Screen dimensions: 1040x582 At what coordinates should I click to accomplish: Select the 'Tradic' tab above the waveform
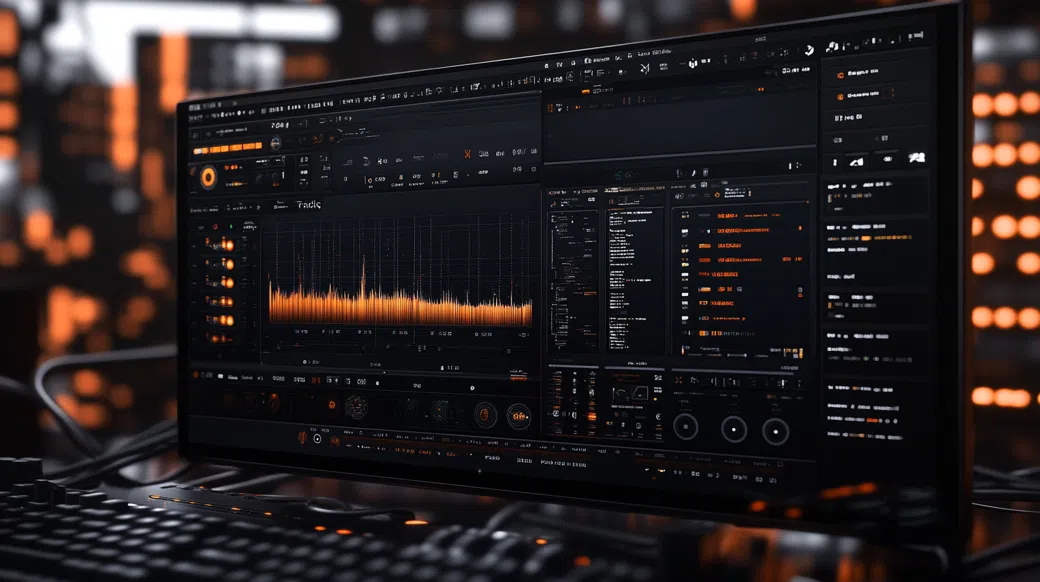click(x=309, y=204)
